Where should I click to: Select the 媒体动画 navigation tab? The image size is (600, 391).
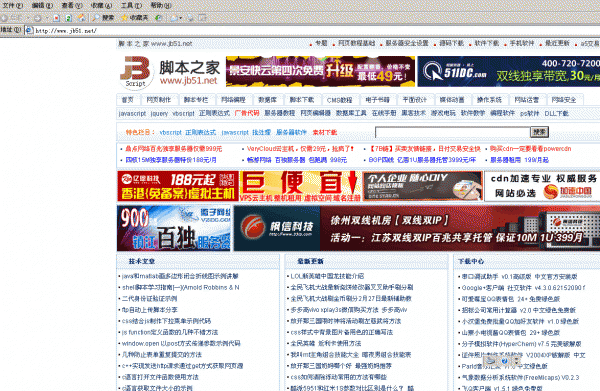pyautogui.click(x=452, y=100)
